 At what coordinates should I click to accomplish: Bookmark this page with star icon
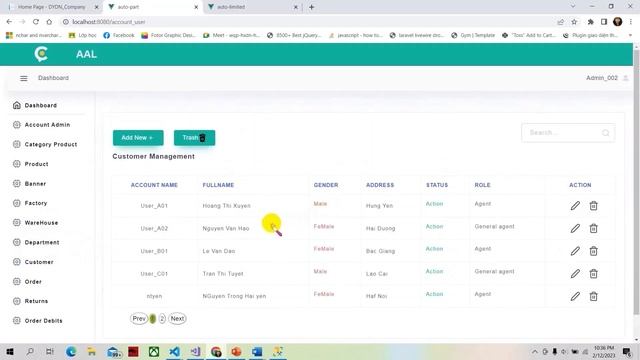coord(574,22)
